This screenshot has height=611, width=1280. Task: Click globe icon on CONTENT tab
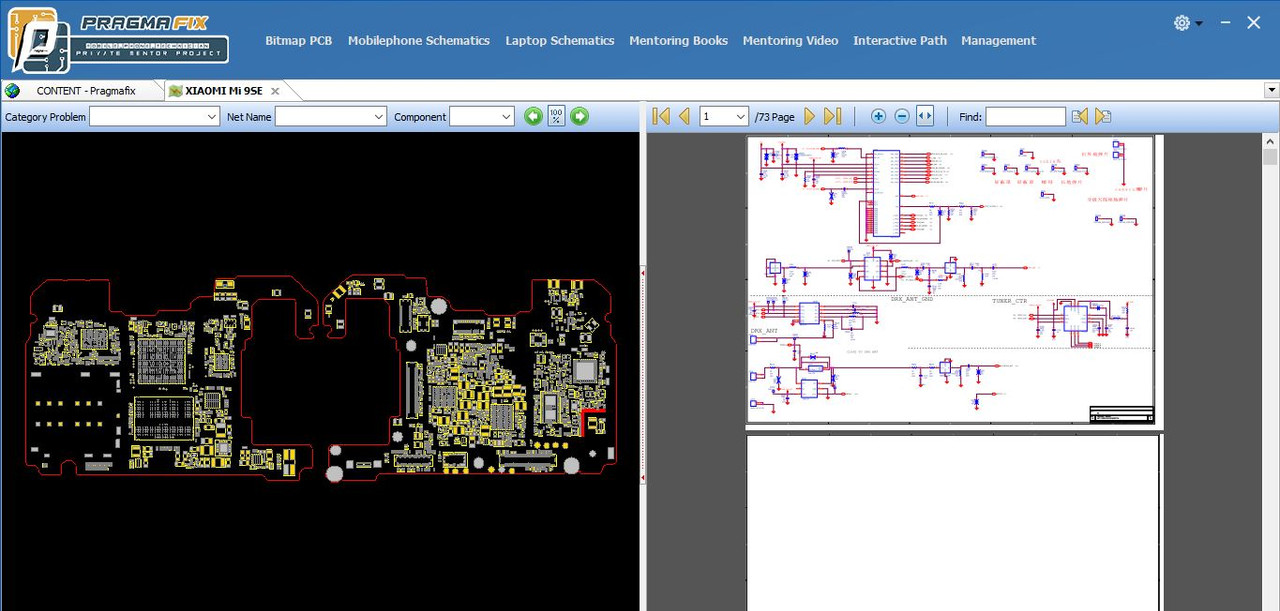coord(12,91)
